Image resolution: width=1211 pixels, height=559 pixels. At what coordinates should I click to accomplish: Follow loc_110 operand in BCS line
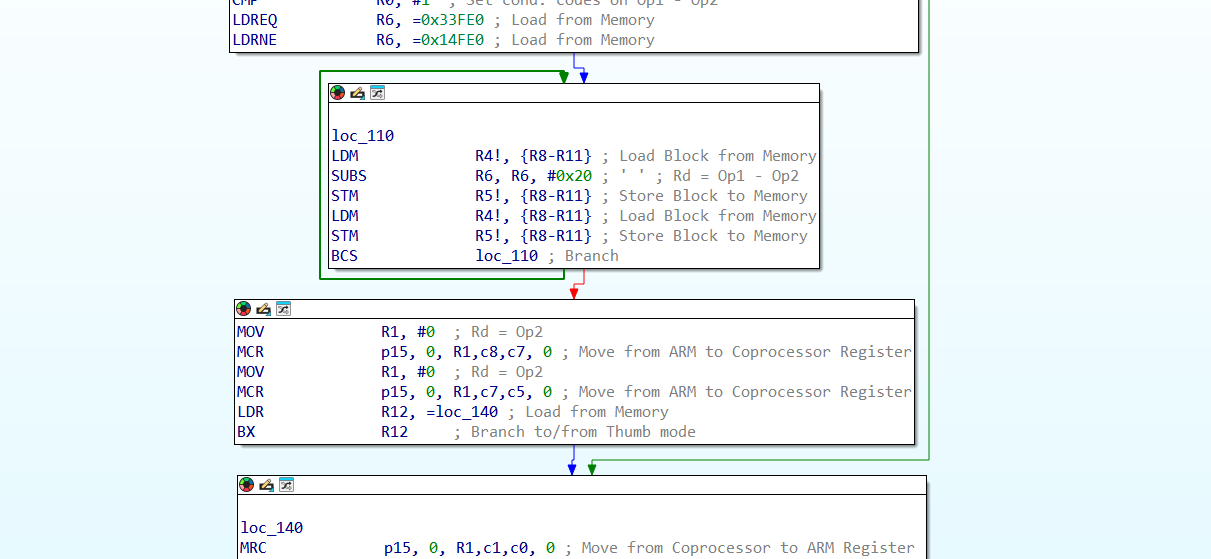click(x=506, y=256)
